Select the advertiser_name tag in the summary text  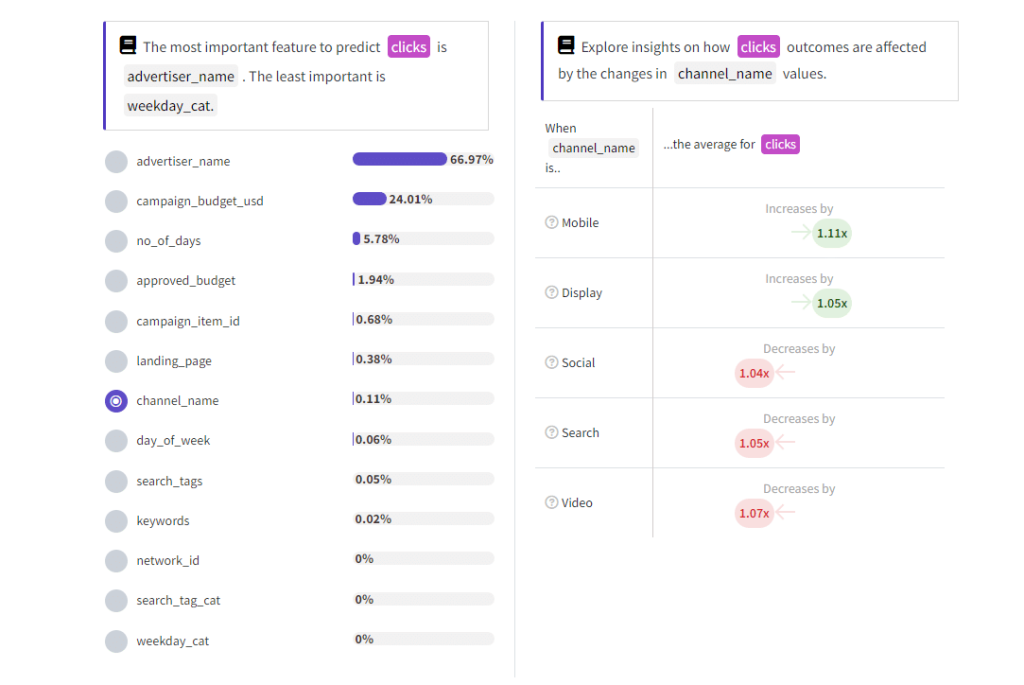180,76
